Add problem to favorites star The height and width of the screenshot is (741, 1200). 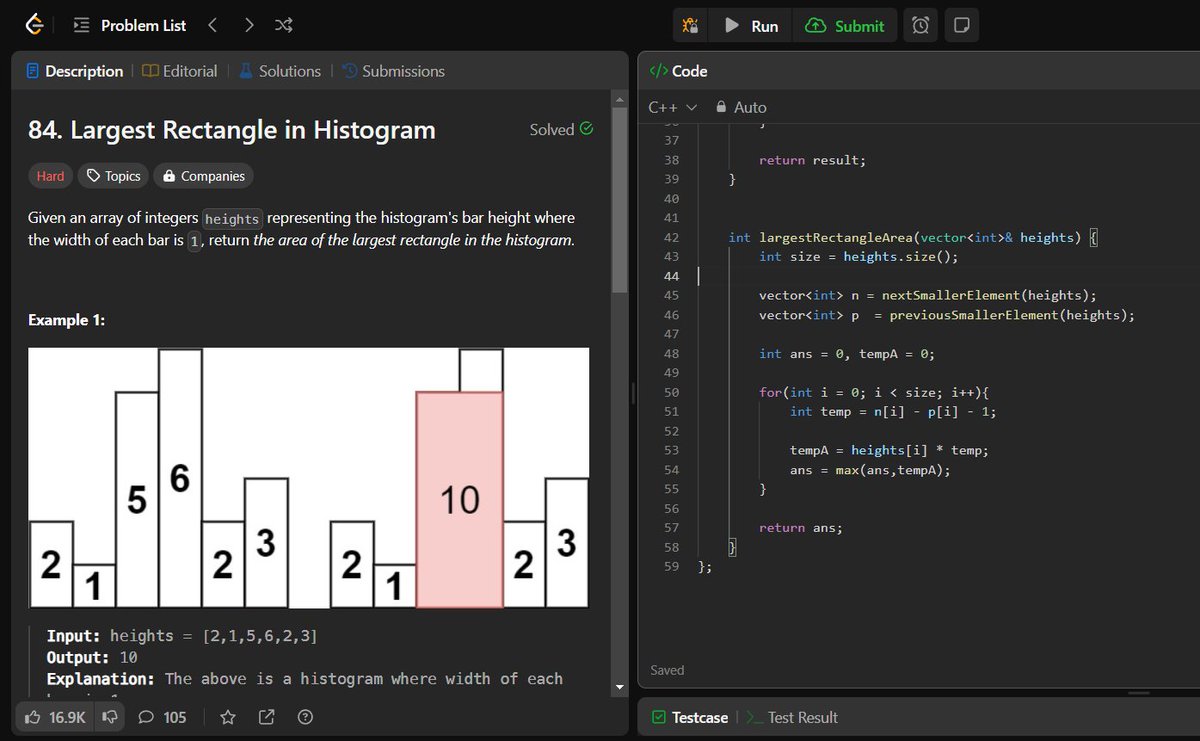[x=228, y=717]
